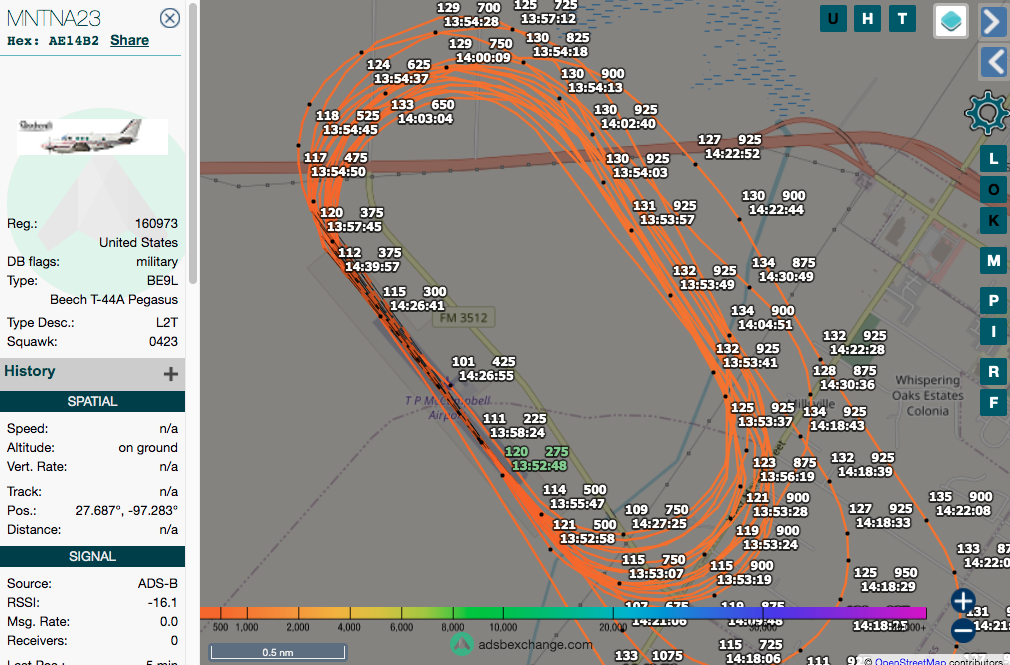
Task: Toggle the I button
Action: pyautogui.click(x=994, y=332)
